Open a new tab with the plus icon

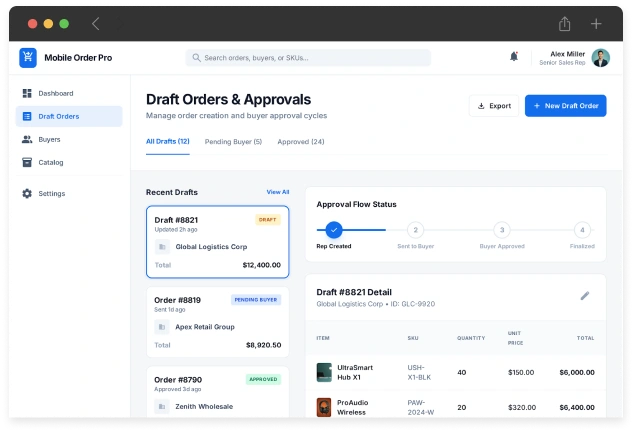pos(596,24)
